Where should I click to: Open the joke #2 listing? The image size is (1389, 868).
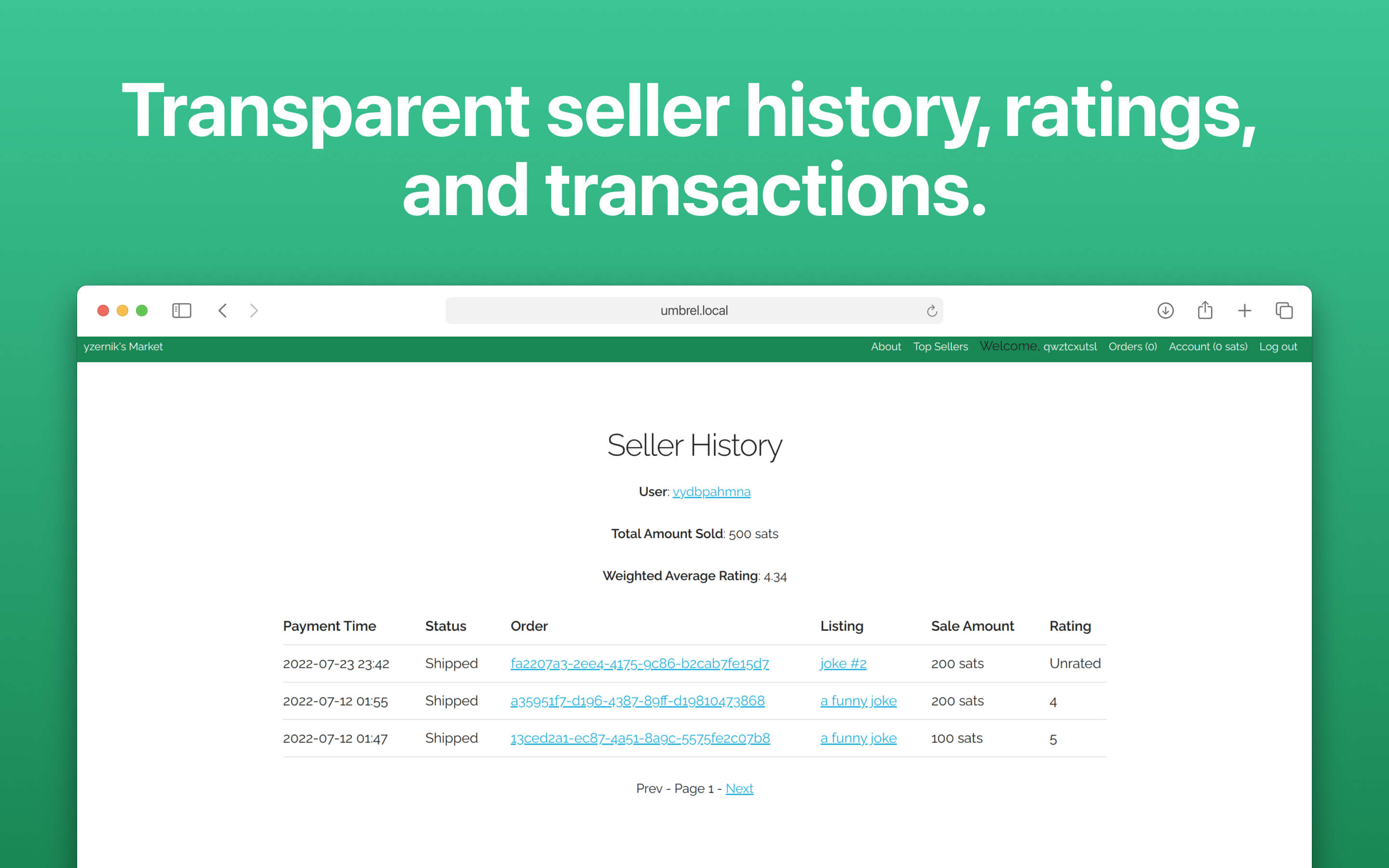coord(843,664)
